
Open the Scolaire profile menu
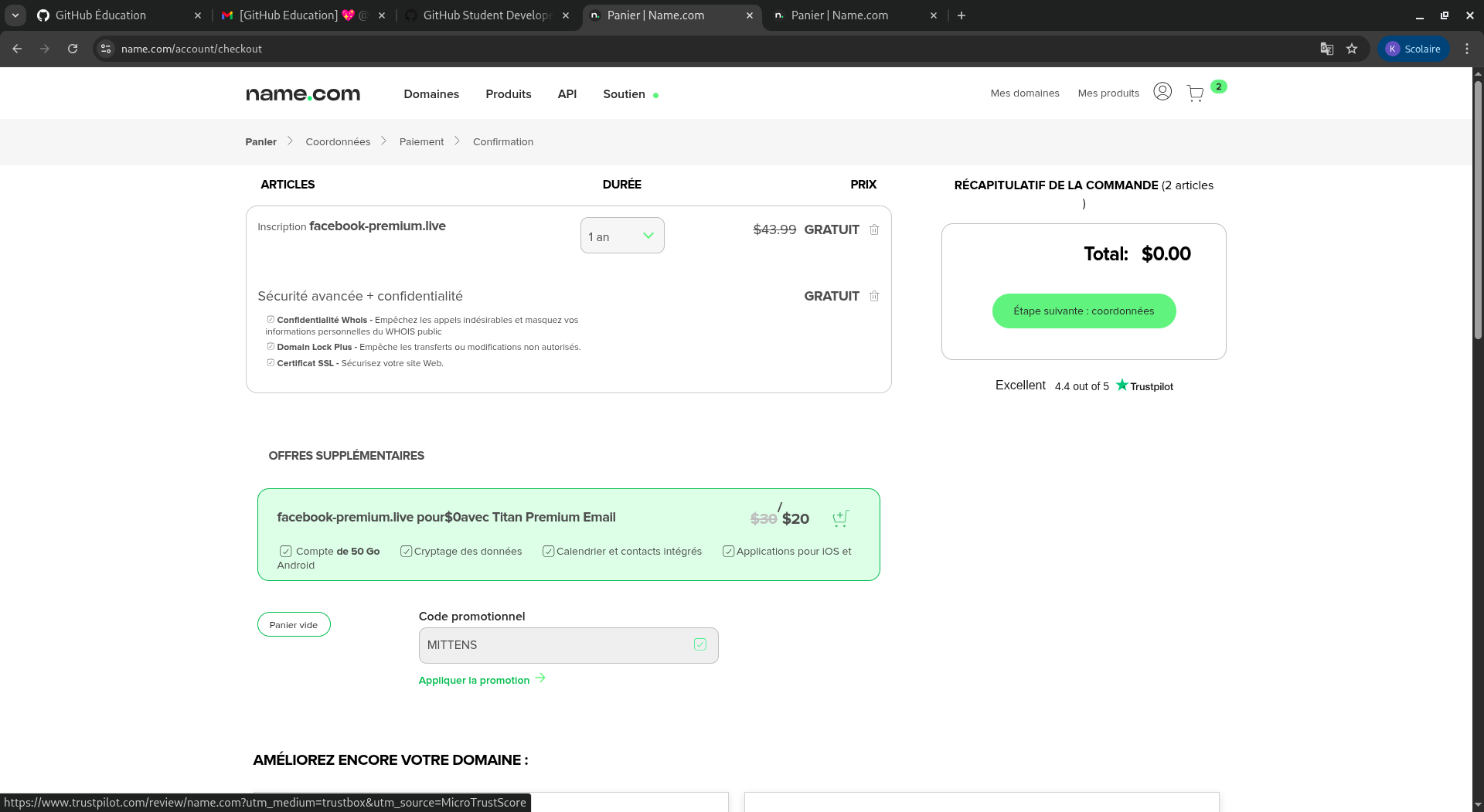1414,49
